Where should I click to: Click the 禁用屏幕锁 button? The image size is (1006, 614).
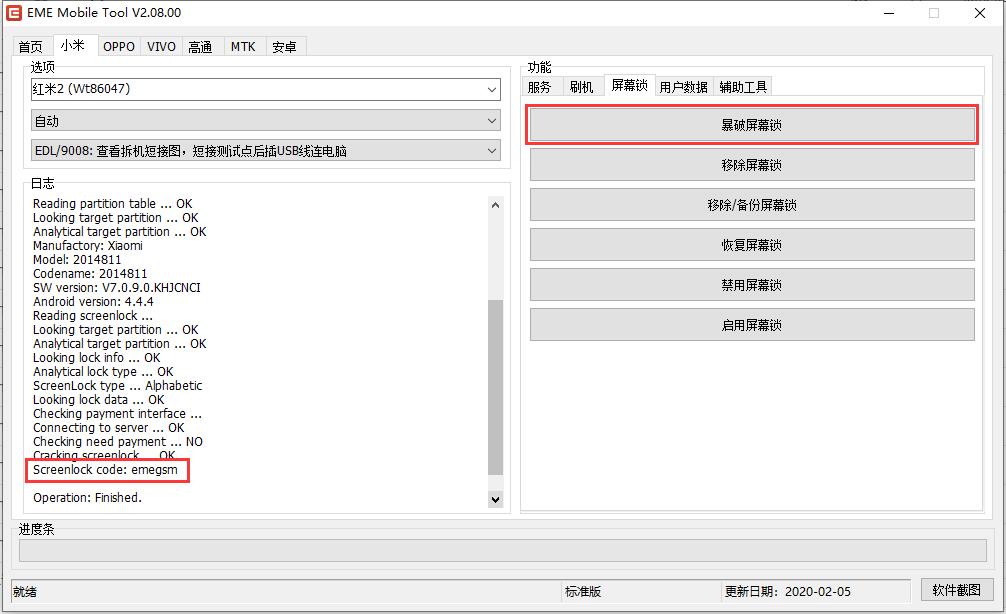(752, 285)
